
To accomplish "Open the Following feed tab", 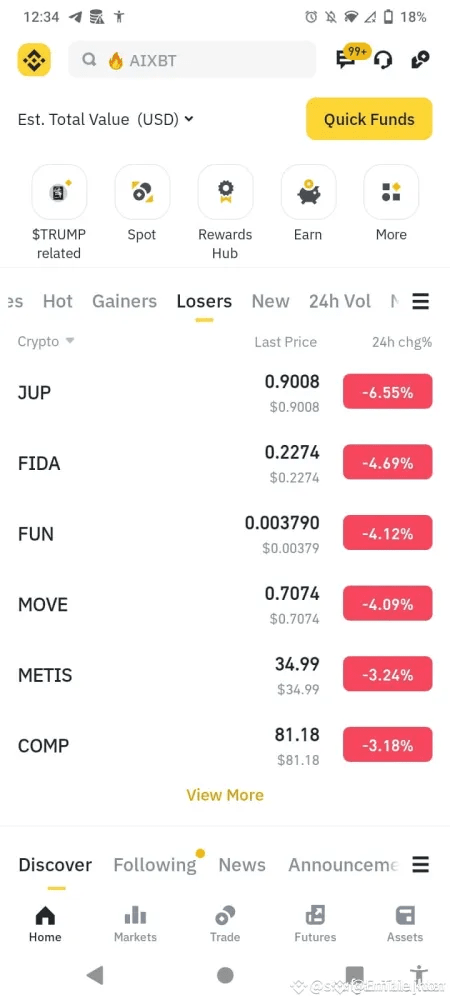I will [155, 865].
